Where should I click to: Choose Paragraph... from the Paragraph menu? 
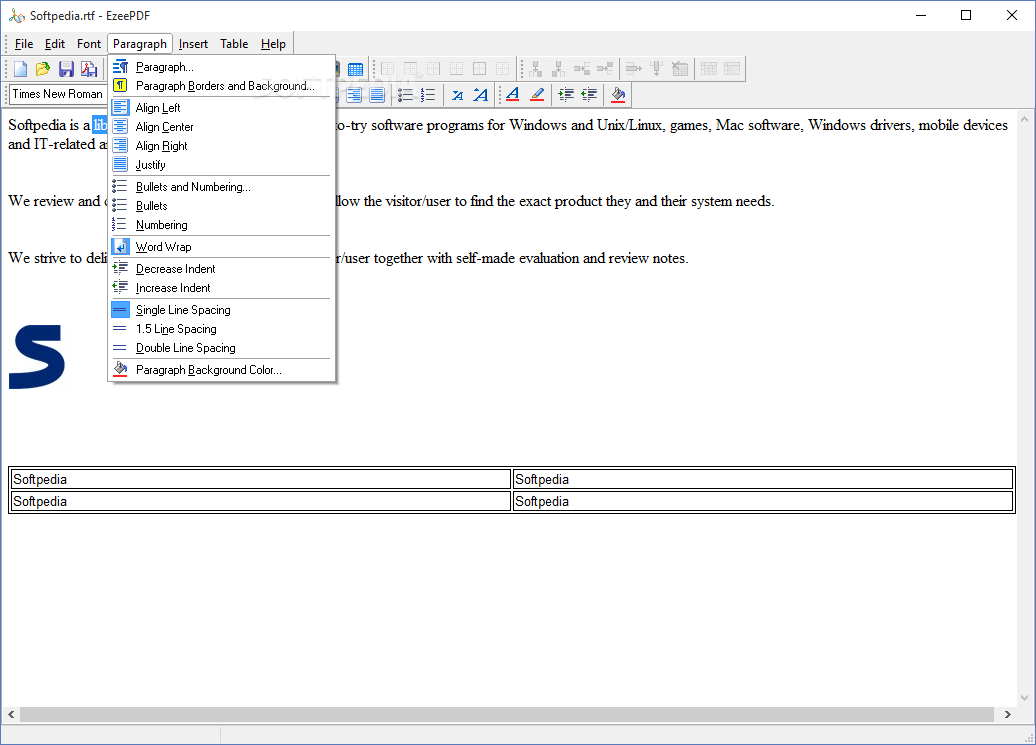221,67
